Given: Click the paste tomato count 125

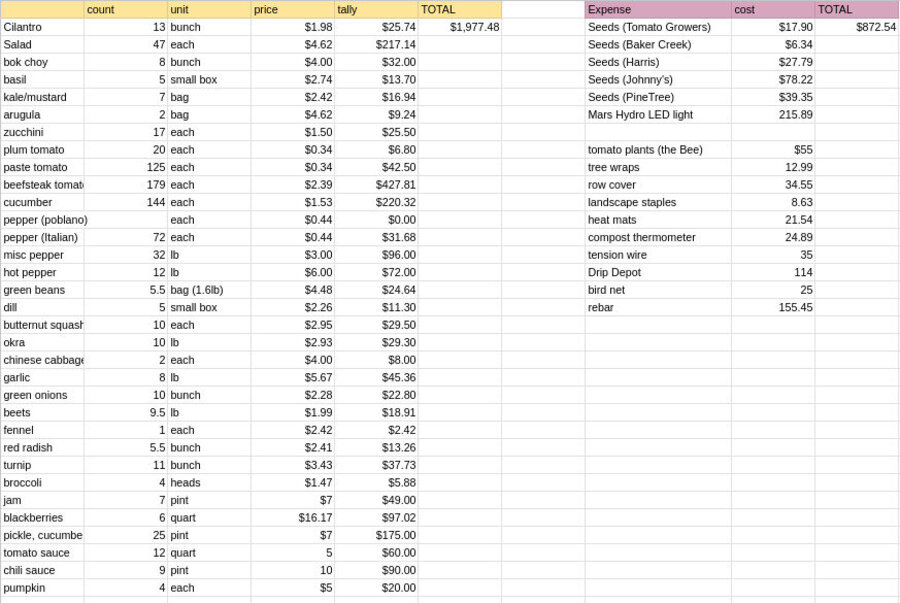Looking at the screenshot, I should [125, 167].
